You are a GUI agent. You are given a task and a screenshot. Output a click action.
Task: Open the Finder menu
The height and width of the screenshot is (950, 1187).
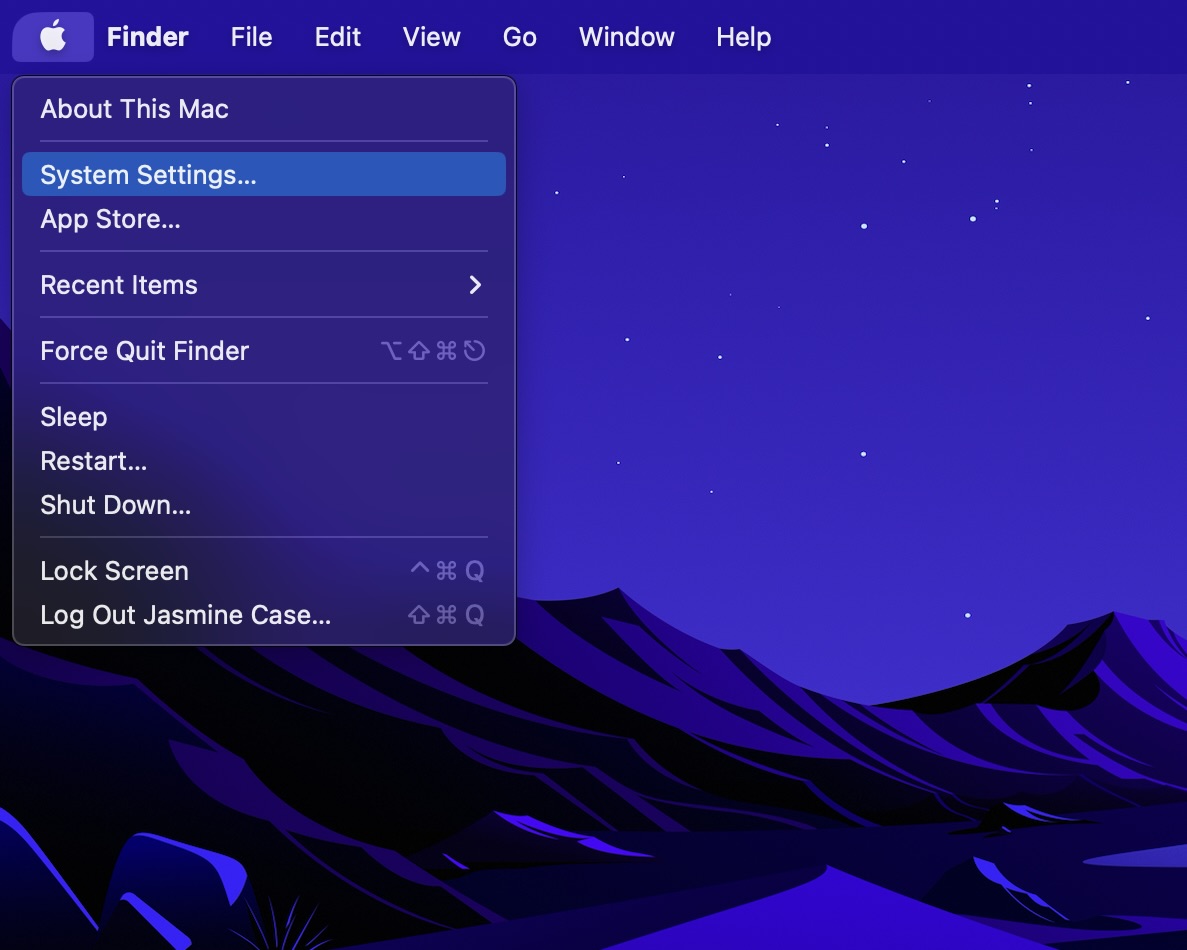click(x=148, y=36)
